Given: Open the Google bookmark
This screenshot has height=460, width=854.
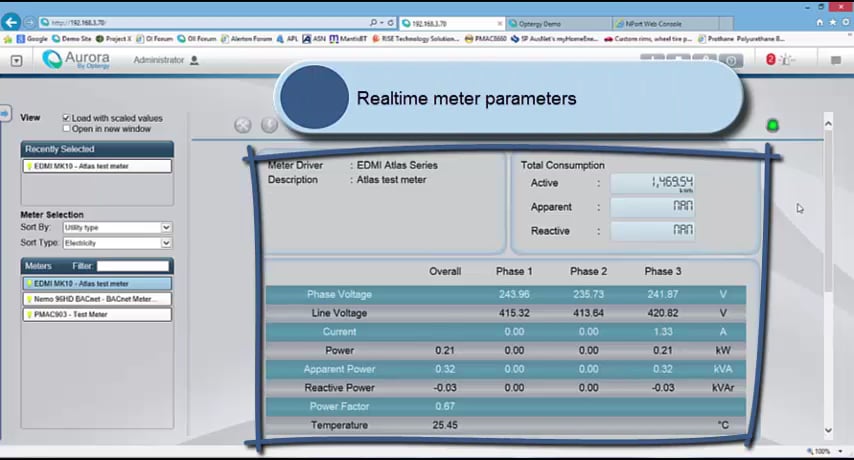Looking at the screenshot, I should 32,39.
